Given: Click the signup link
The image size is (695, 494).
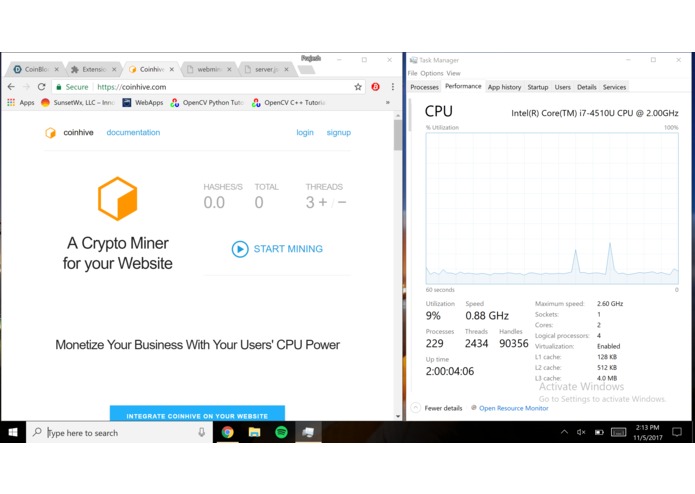Looking at the screenshot, I should tap(339, 132).
